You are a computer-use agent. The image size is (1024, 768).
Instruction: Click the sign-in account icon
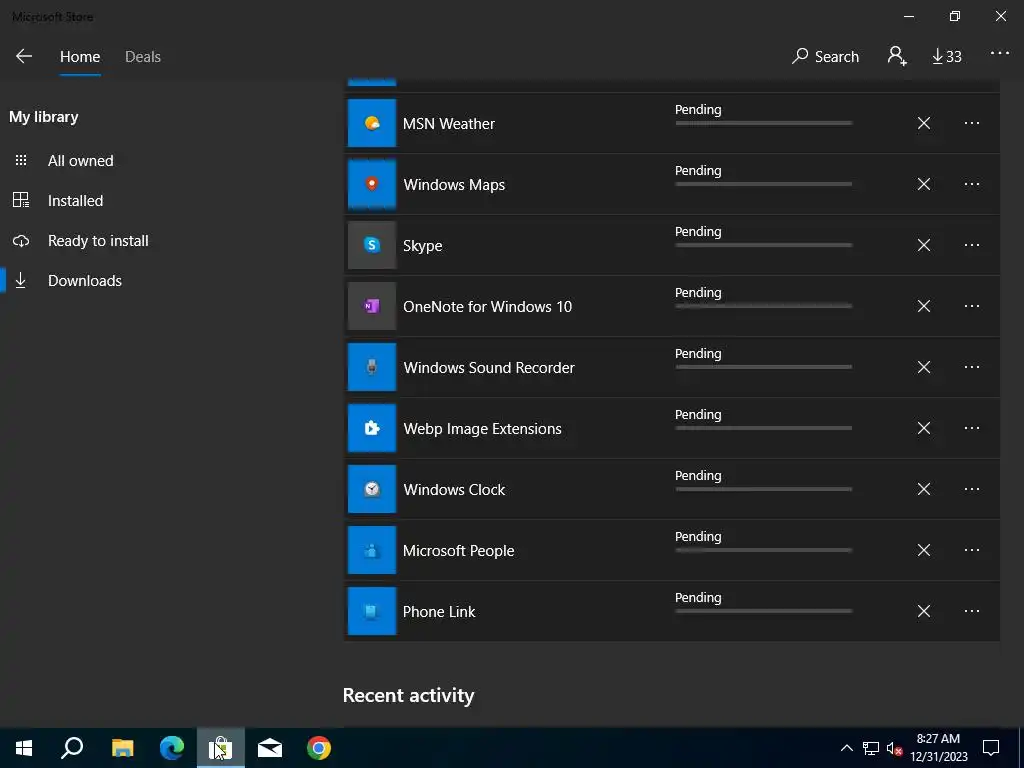point(897,56)
